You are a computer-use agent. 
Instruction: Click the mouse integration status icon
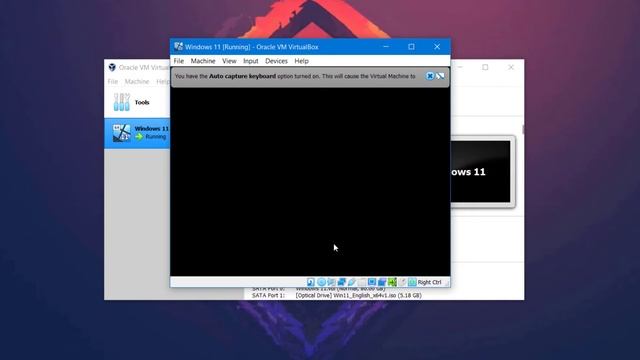(x=402, y=282)
